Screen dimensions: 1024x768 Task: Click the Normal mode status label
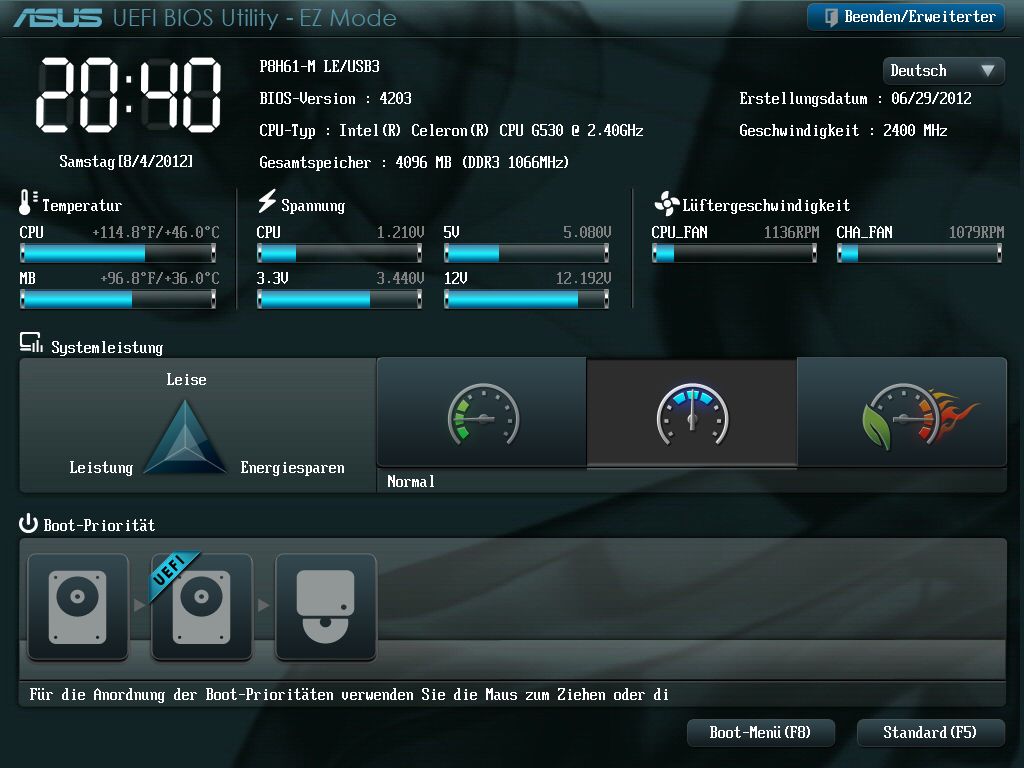[411, 482]
